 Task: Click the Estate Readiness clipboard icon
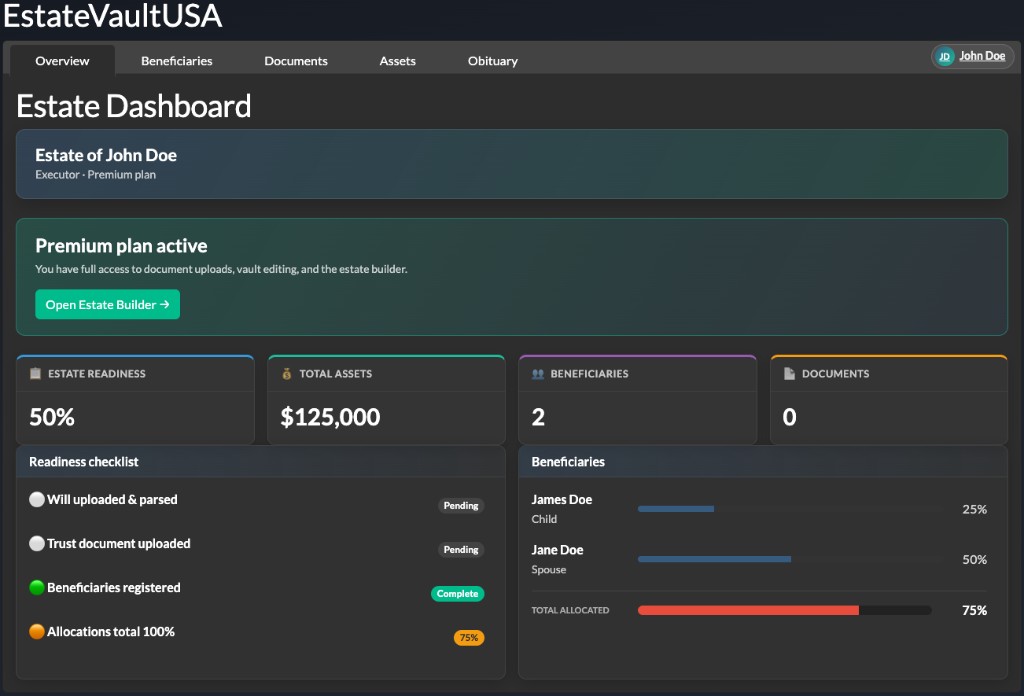click(x=35, y=373)
